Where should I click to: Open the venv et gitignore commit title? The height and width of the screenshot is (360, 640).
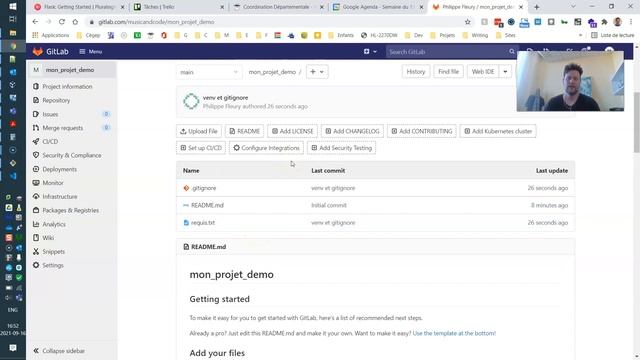225,98
